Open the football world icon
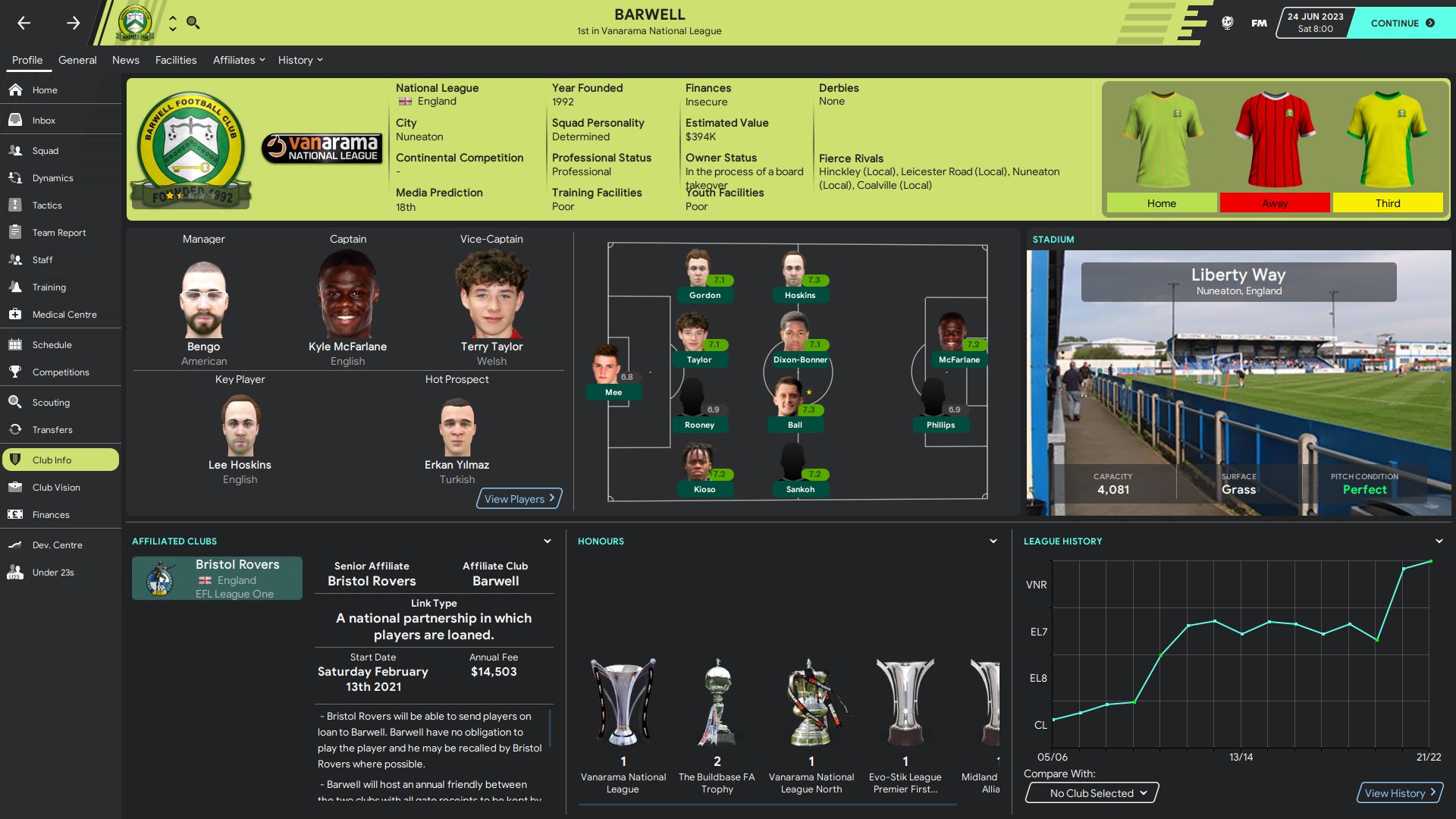The width and height of the screenshot is (1456, 819). pos(1227,23)
